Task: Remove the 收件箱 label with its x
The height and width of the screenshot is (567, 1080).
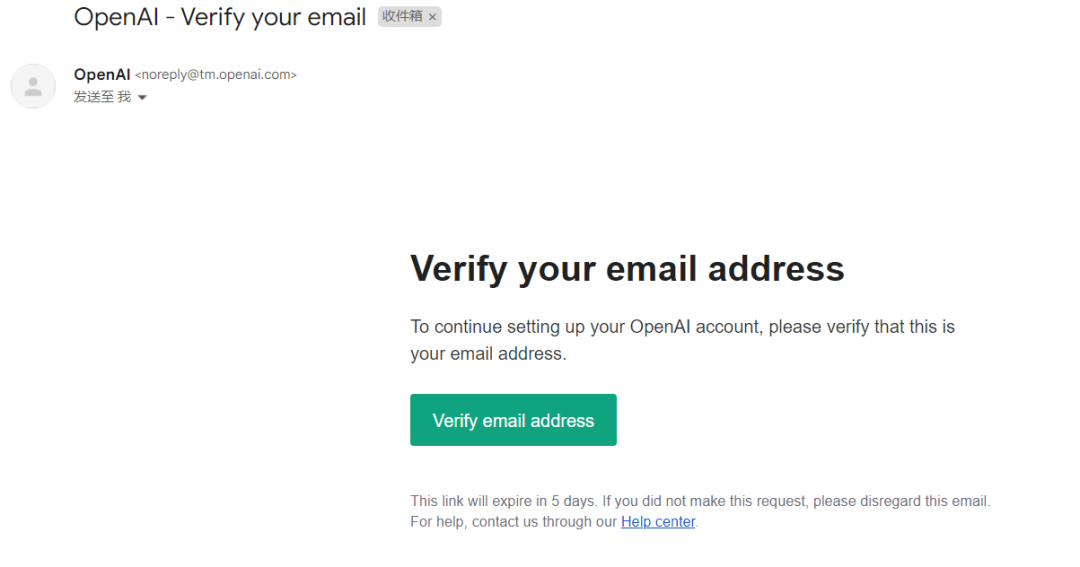Action: click(x=432, y=17)
